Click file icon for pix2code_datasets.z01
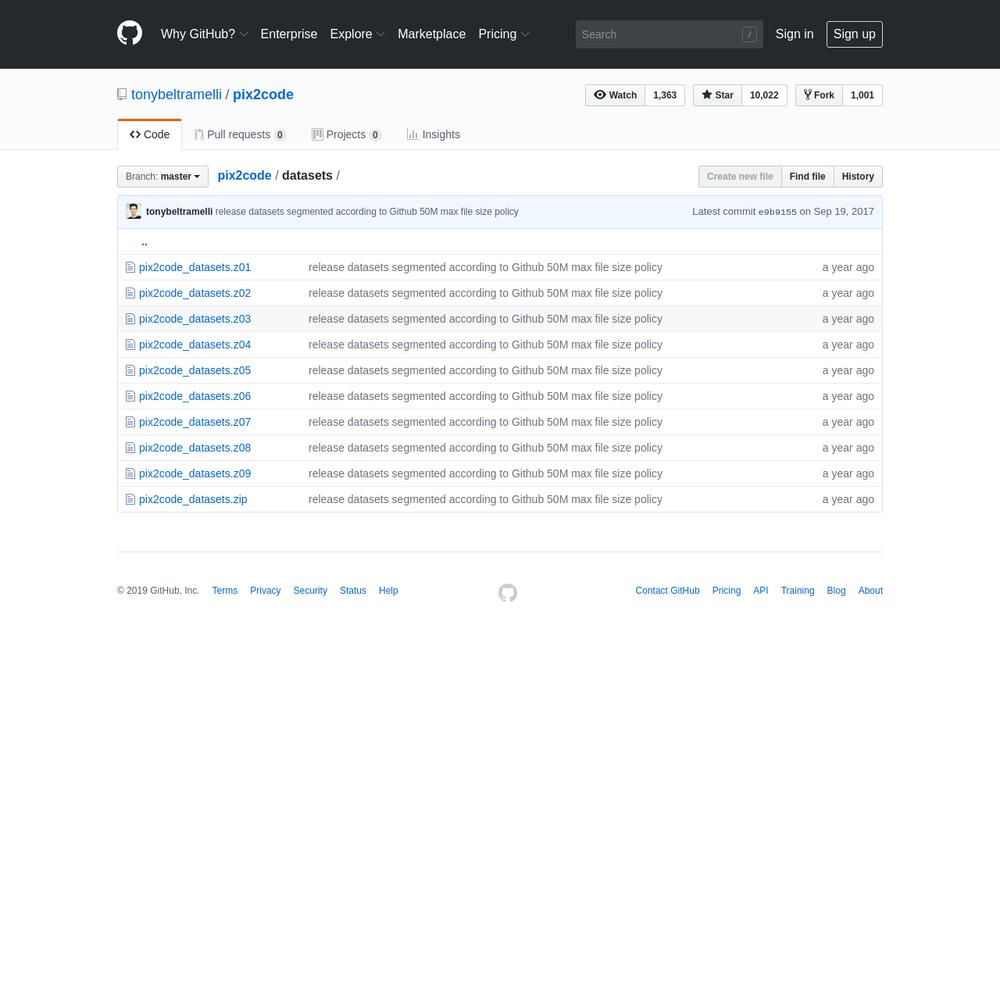Screen dimensions: 1000x1000 [130, 267]
